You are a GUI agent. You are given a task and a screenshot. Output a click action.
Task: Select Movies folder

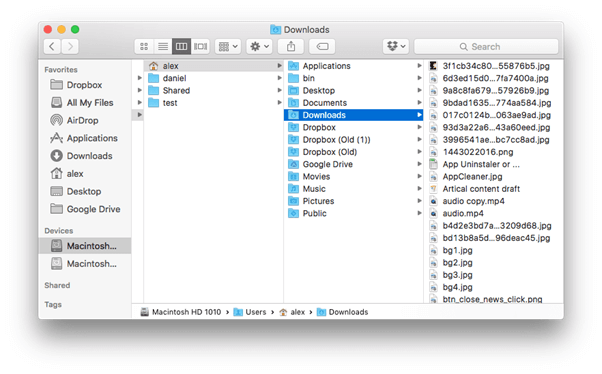coord(353,177)
